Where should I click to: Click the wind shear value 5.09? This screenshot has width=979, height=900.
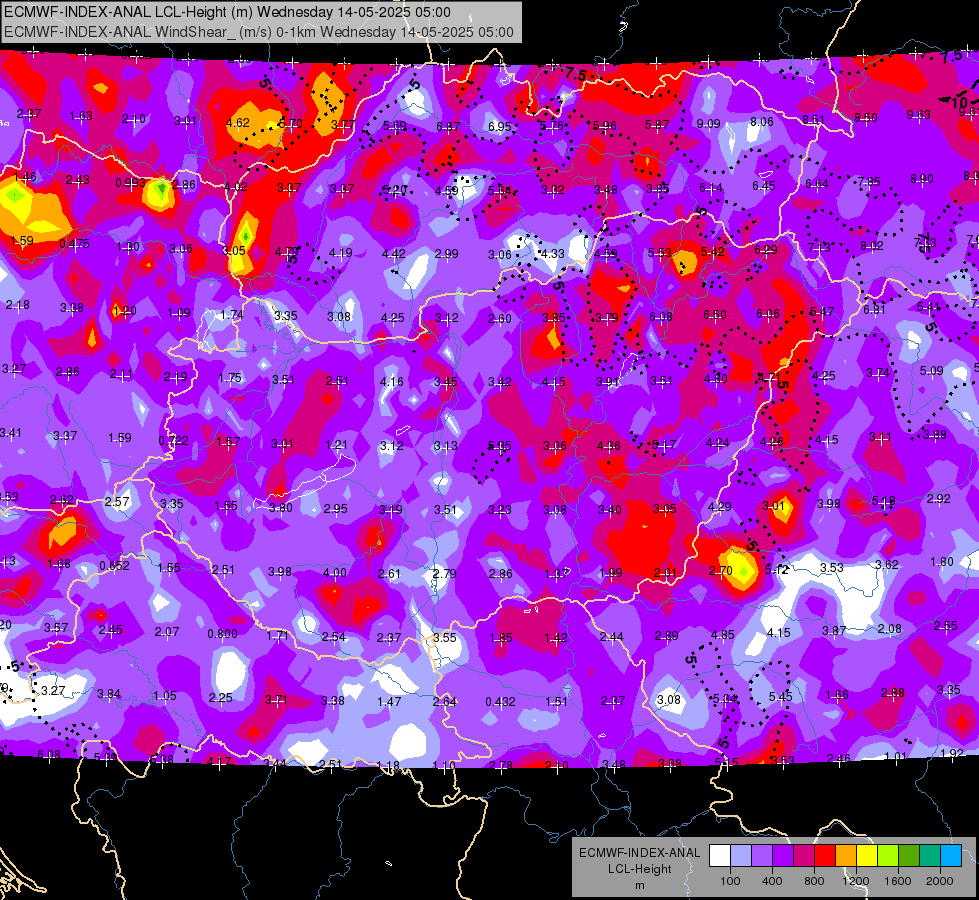point(932,370)
